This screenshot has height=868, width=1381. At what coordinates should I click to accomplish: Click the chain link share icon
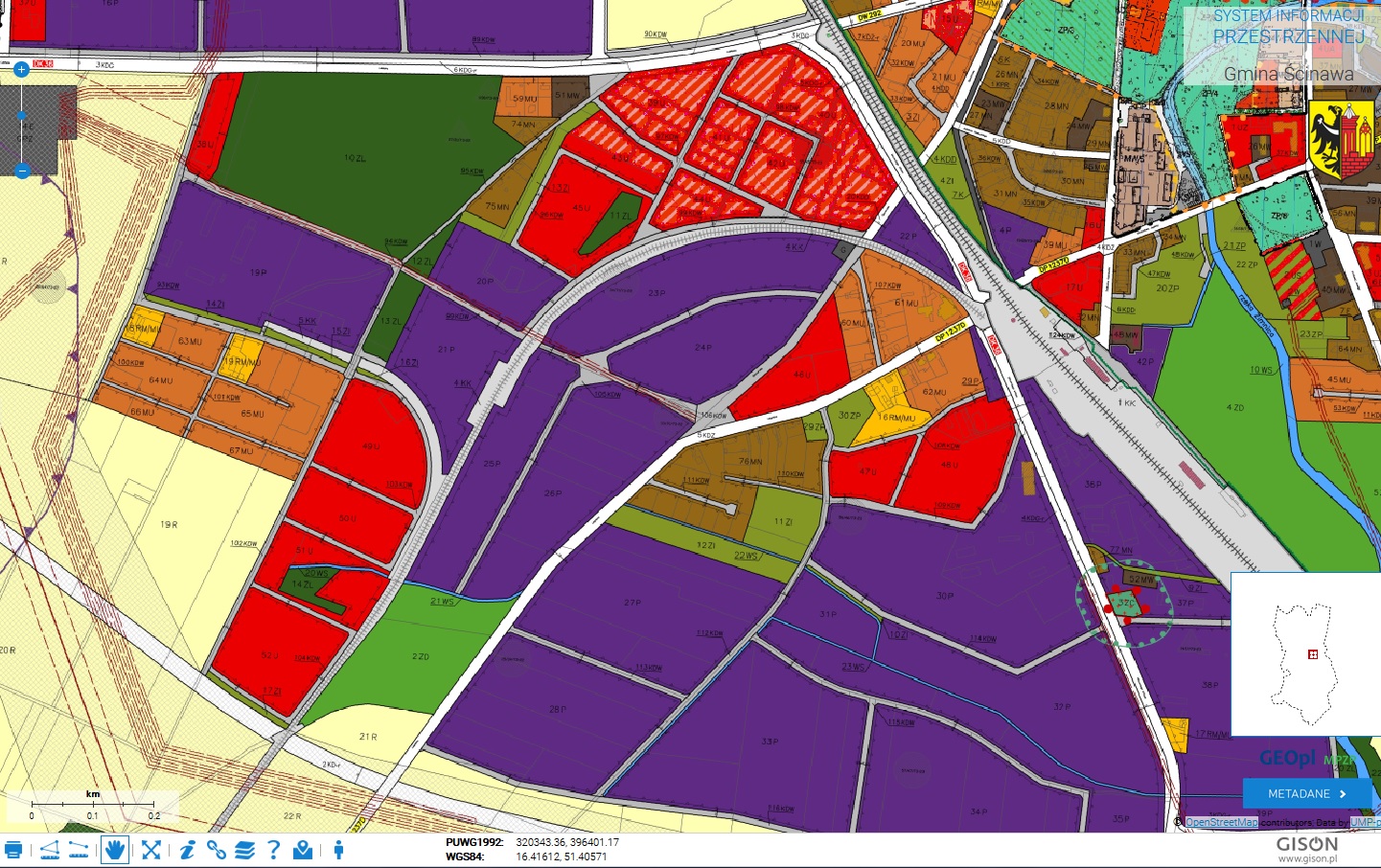tap(217, 850)
